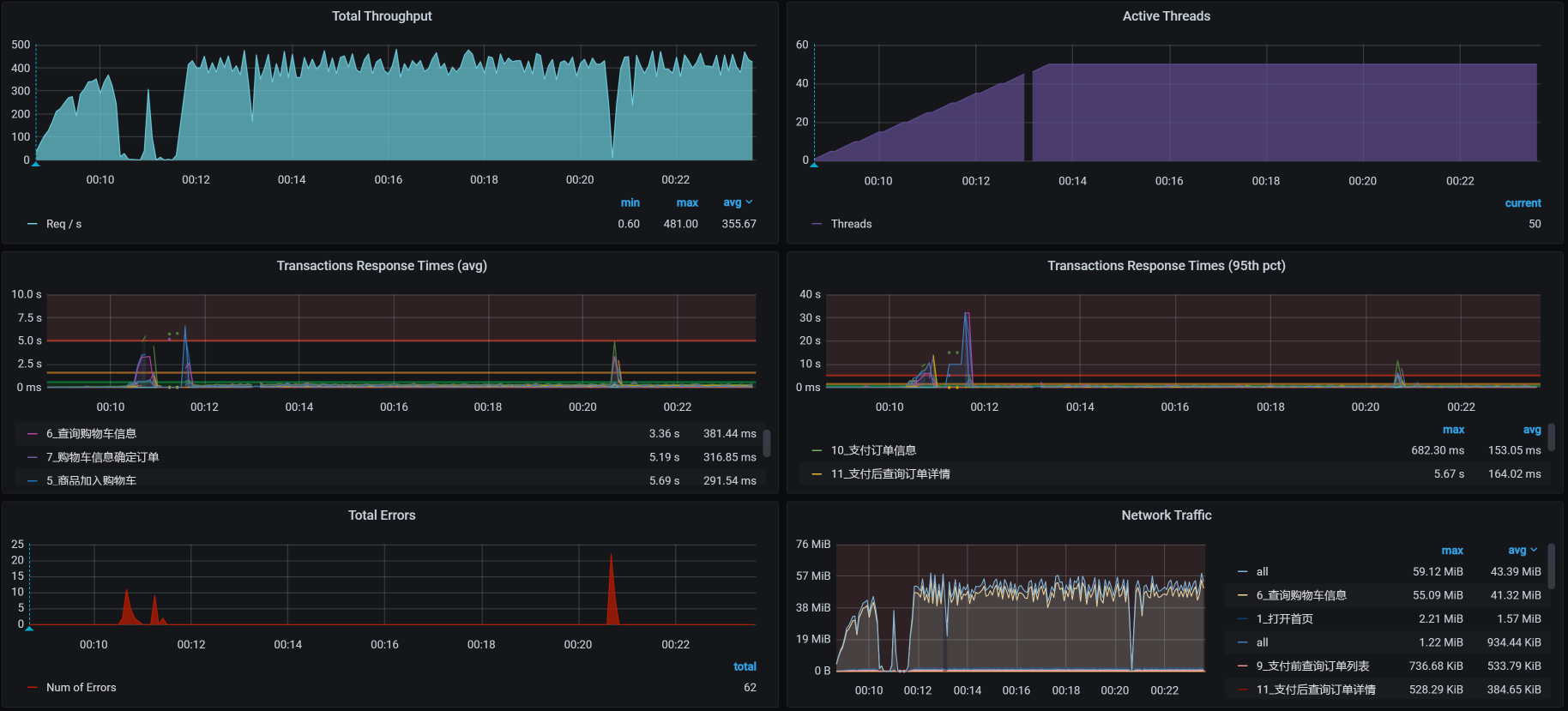Click the annotation triangle marker under the Total Errors chart
The height and width of the screenshot is (711, 1568).
(x=29, y=628)
